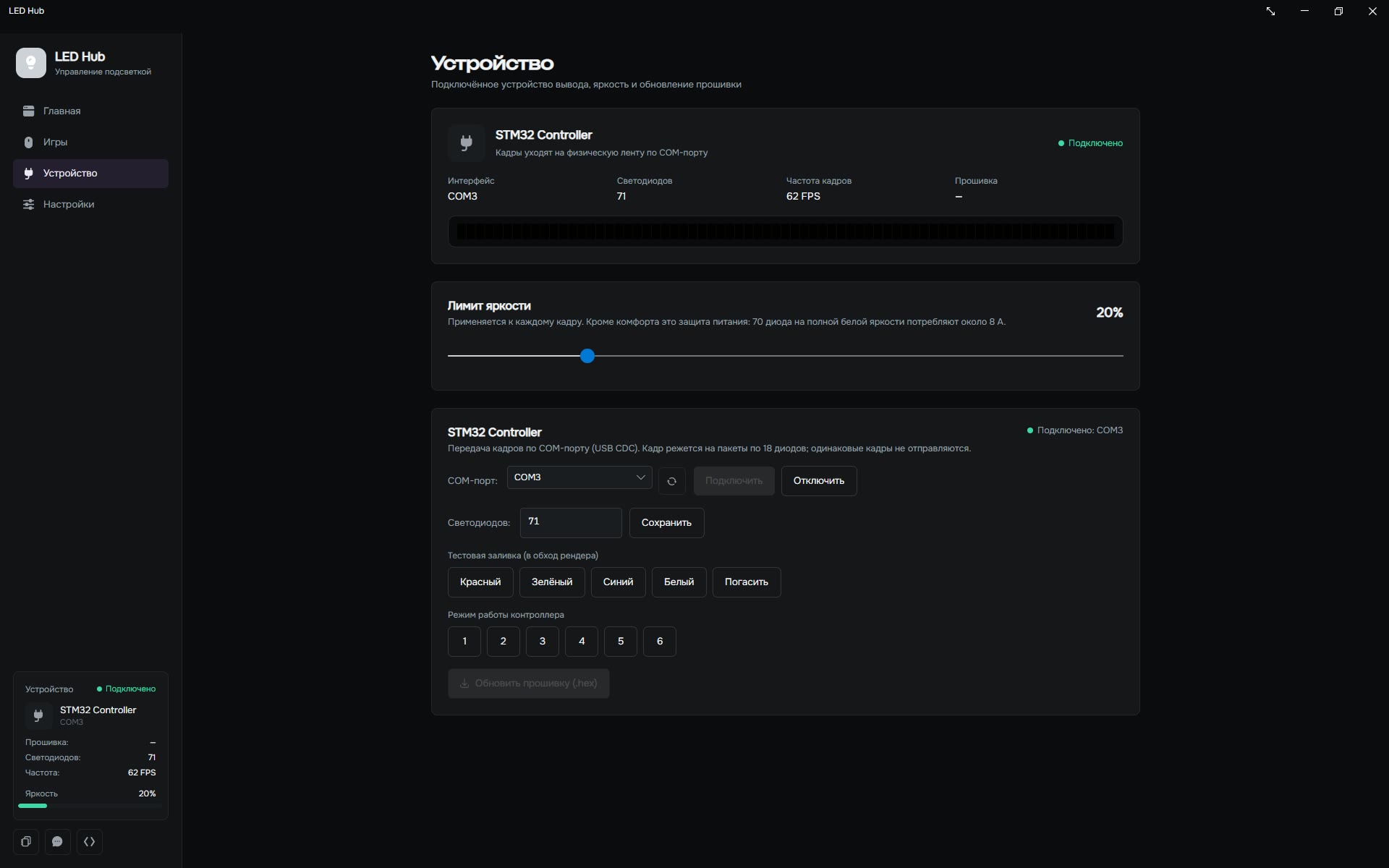This screenshot has height=868, width=1389.
Task: Open the chat bubble icon at bottom left
Action: pos(58,842)
